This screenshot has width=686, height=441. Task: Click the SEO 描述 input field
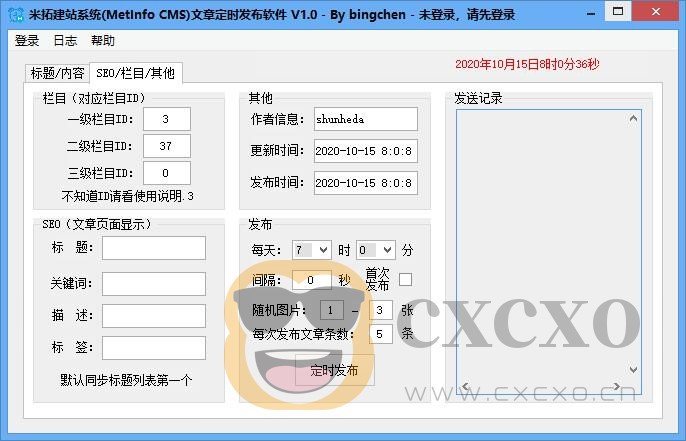(154, 316)
